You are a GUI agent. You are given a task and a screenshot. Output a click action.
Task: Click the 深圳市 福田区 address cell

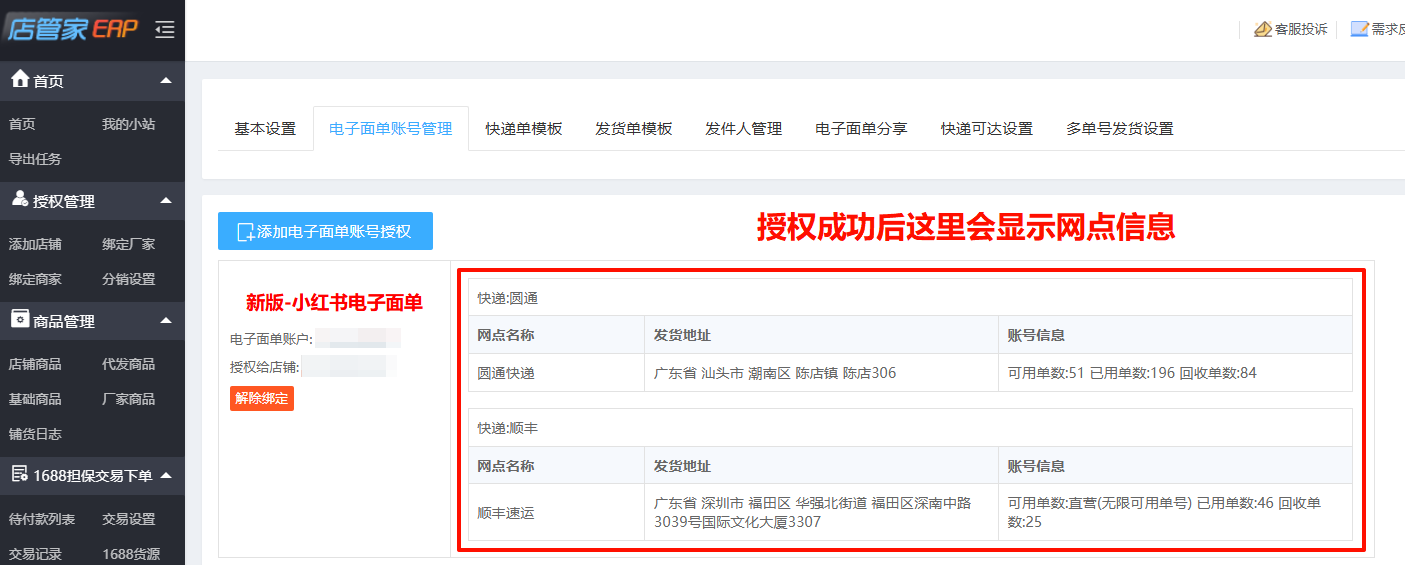click(821, 513)
